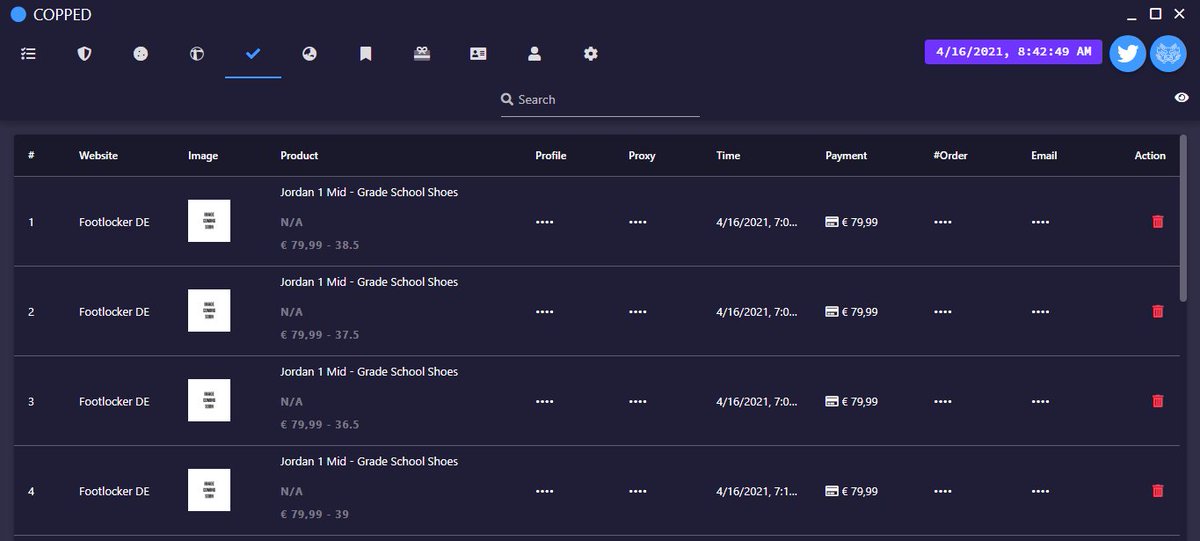Select the checkmark successes tab
The width and height of the screenshot is (1200, 541).
tap(253, 54)
